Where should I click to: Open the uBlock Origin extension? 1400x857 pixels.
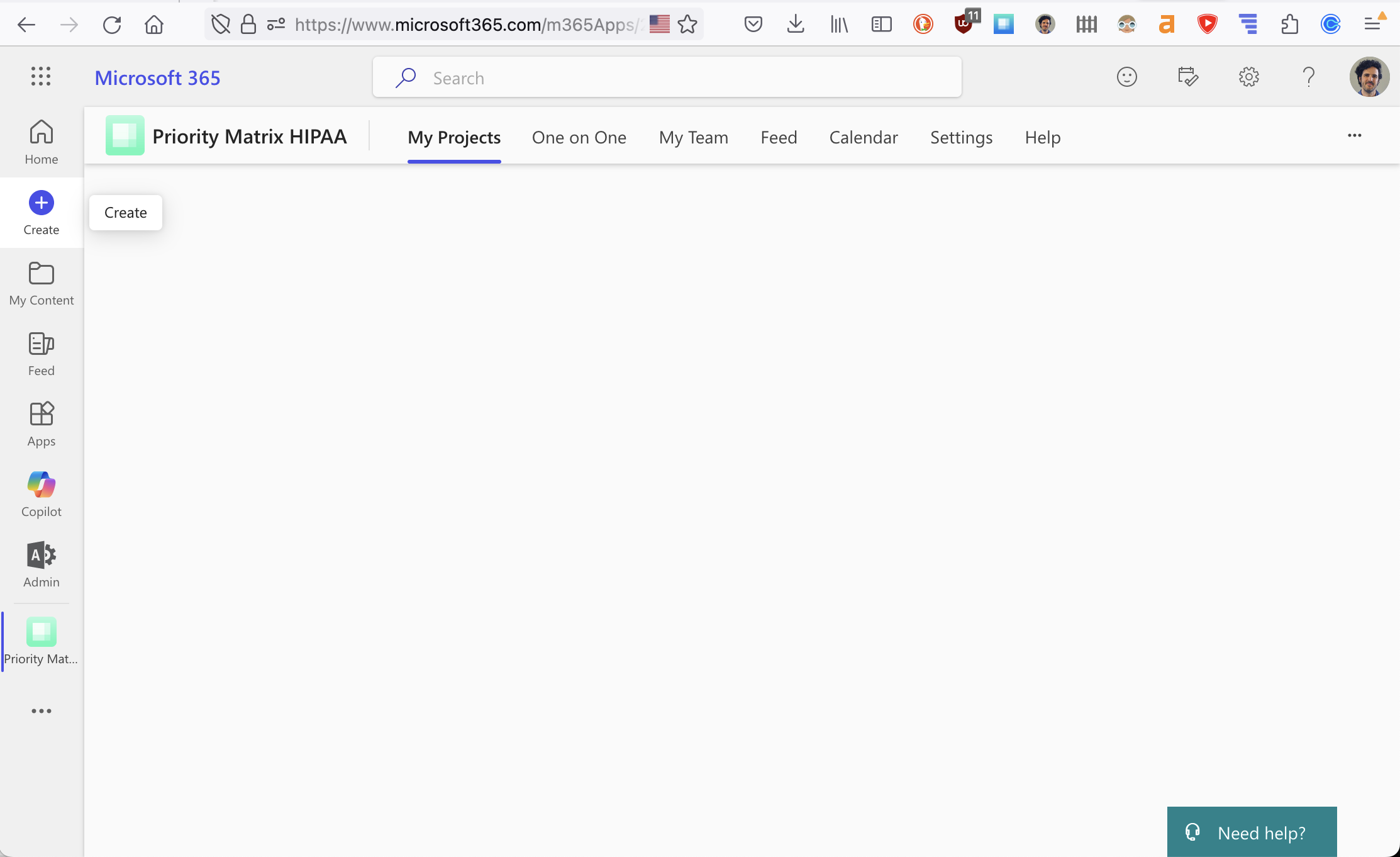tap(963, 25)
